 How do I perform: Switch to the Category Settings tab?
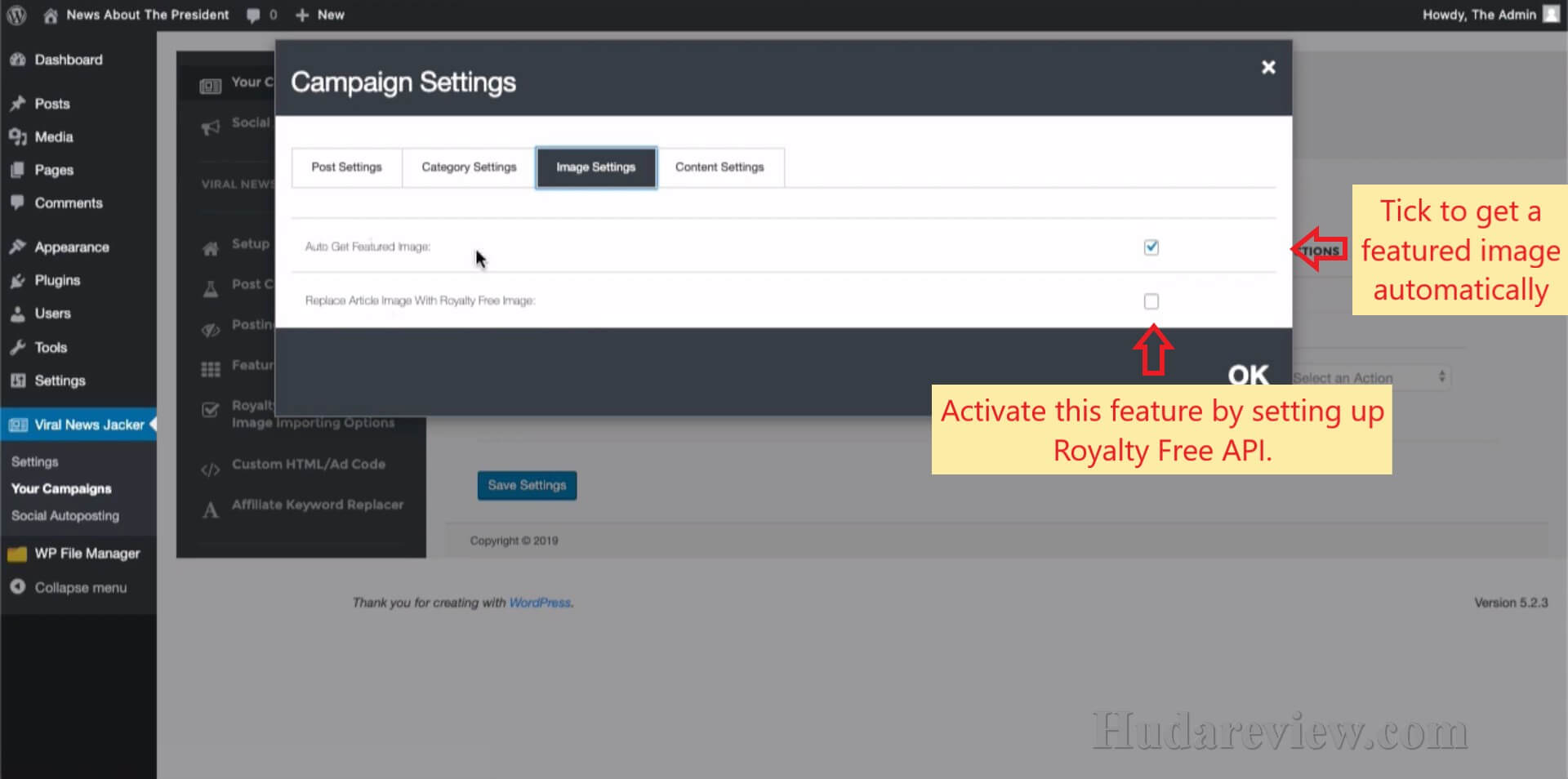[x=469, y=167]
